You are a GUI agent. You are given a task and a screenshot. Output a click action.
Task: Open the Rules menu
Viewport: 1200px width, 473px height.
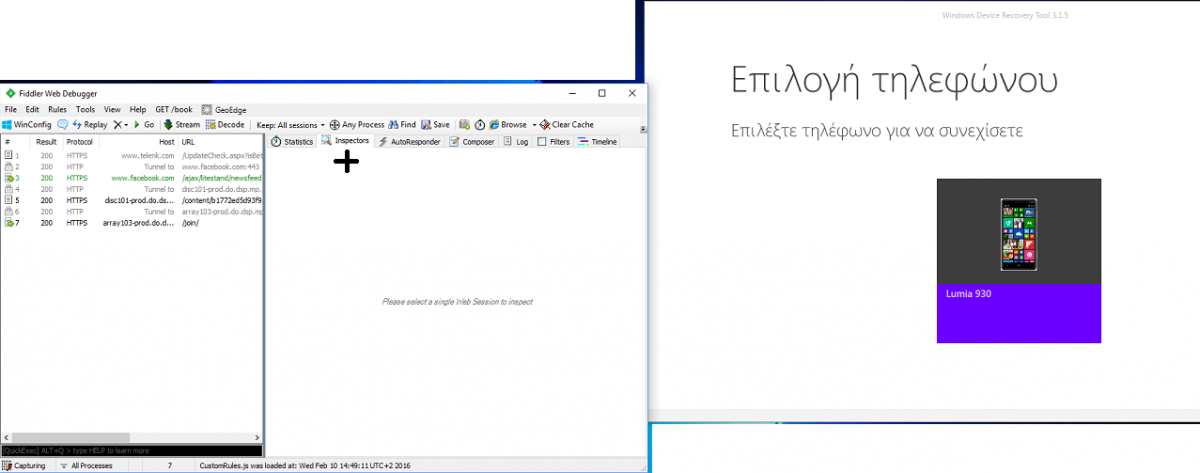coord(58,109)
